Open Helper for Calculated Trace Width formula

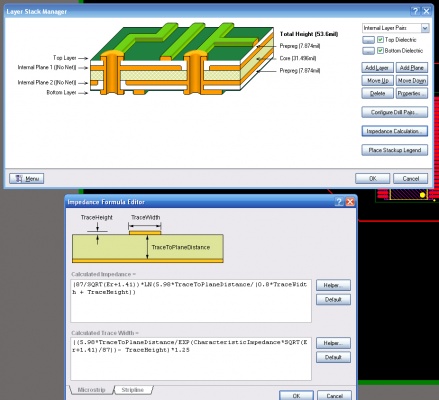click(333, 343)
